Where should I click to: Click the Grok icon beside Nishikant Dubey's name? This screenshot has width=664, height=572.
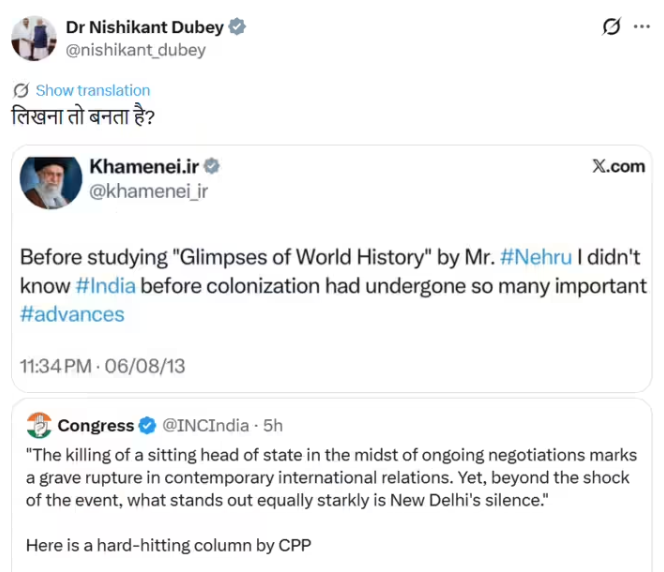[x=612, y=28]
